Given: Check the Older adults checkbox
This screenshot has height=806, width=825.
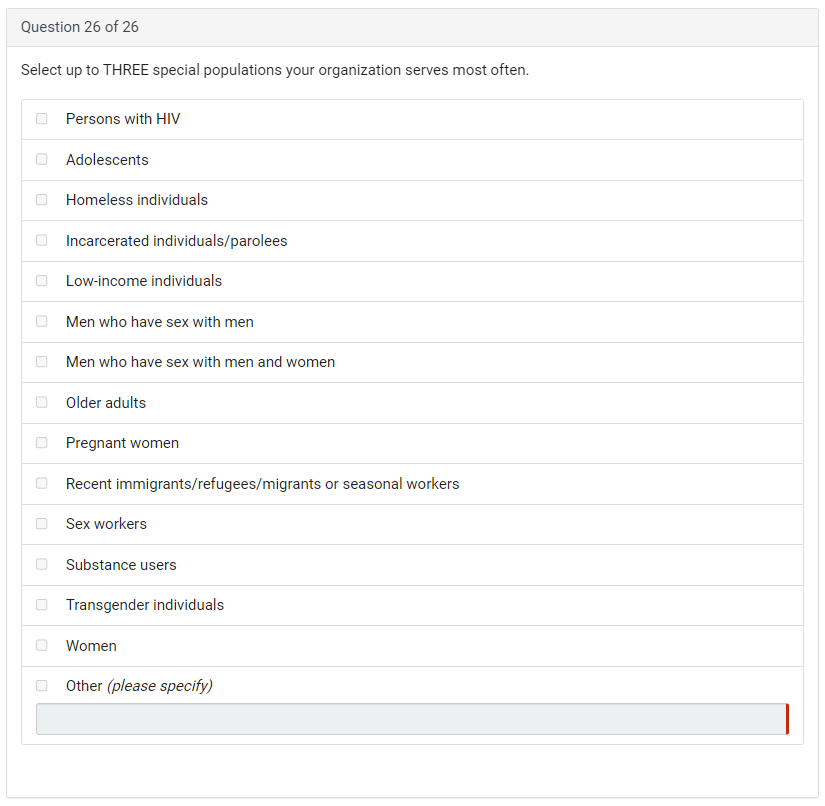Looking at the screenshot, I should click(42, 403).
